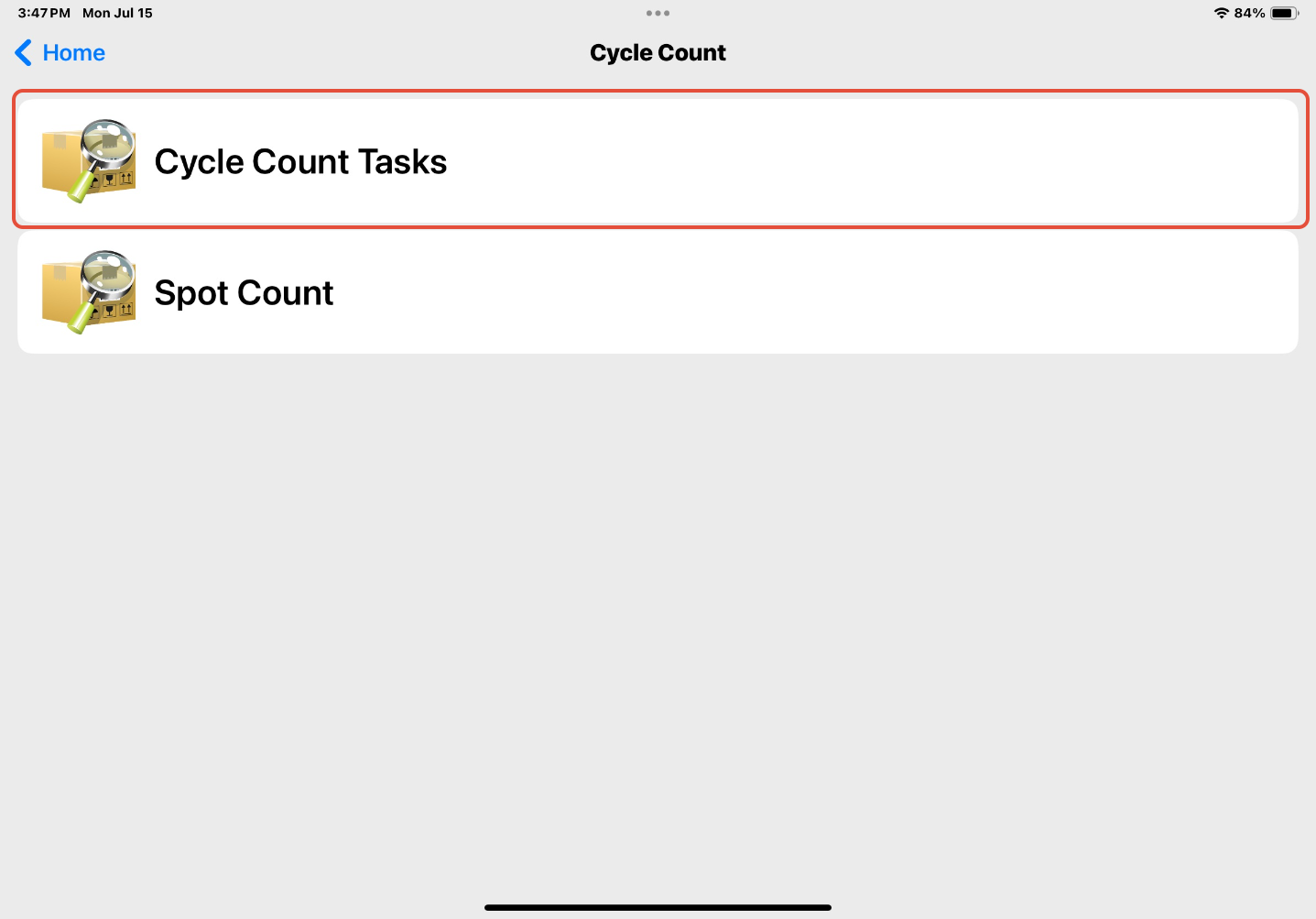Tap the home indicator bar
The height and width of the screenshot is (919, 1316).
(x=658, y=907)
